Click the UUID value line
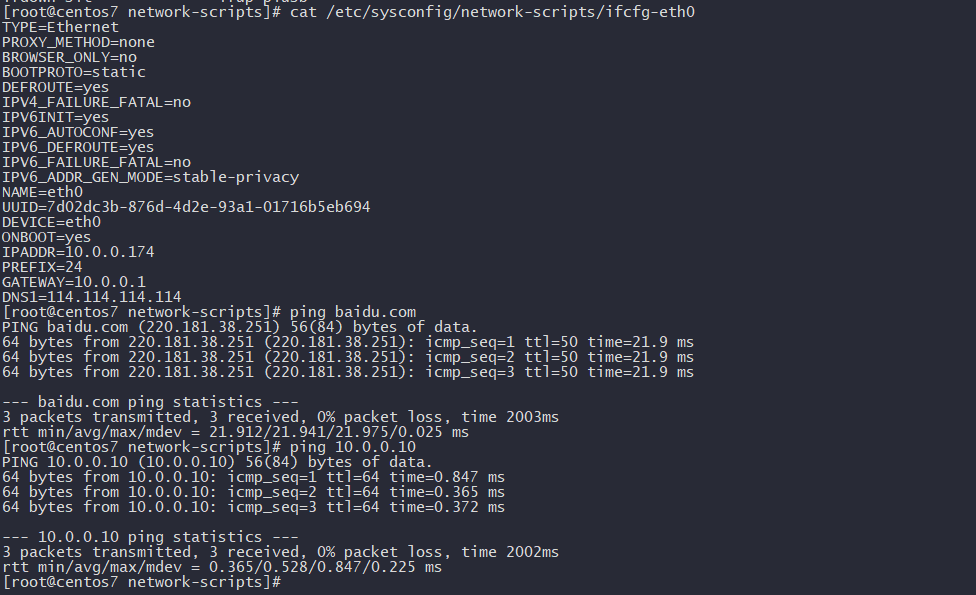Viewport: 976px width, 595px height. tap(186, 207)
